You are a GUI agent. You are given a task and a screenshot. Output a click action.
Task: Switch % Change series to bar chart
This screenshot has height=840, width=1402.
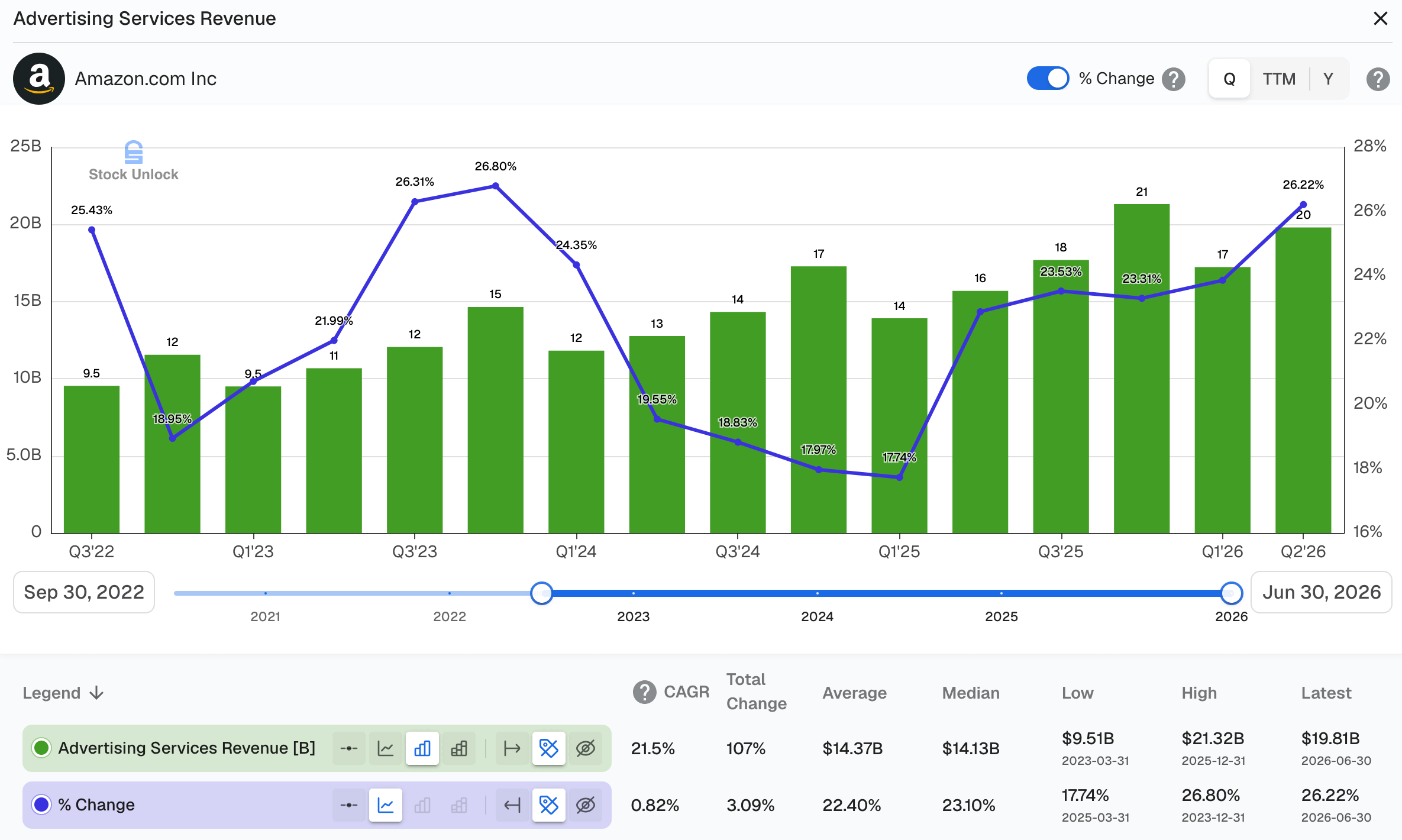(x=422, y=805)
